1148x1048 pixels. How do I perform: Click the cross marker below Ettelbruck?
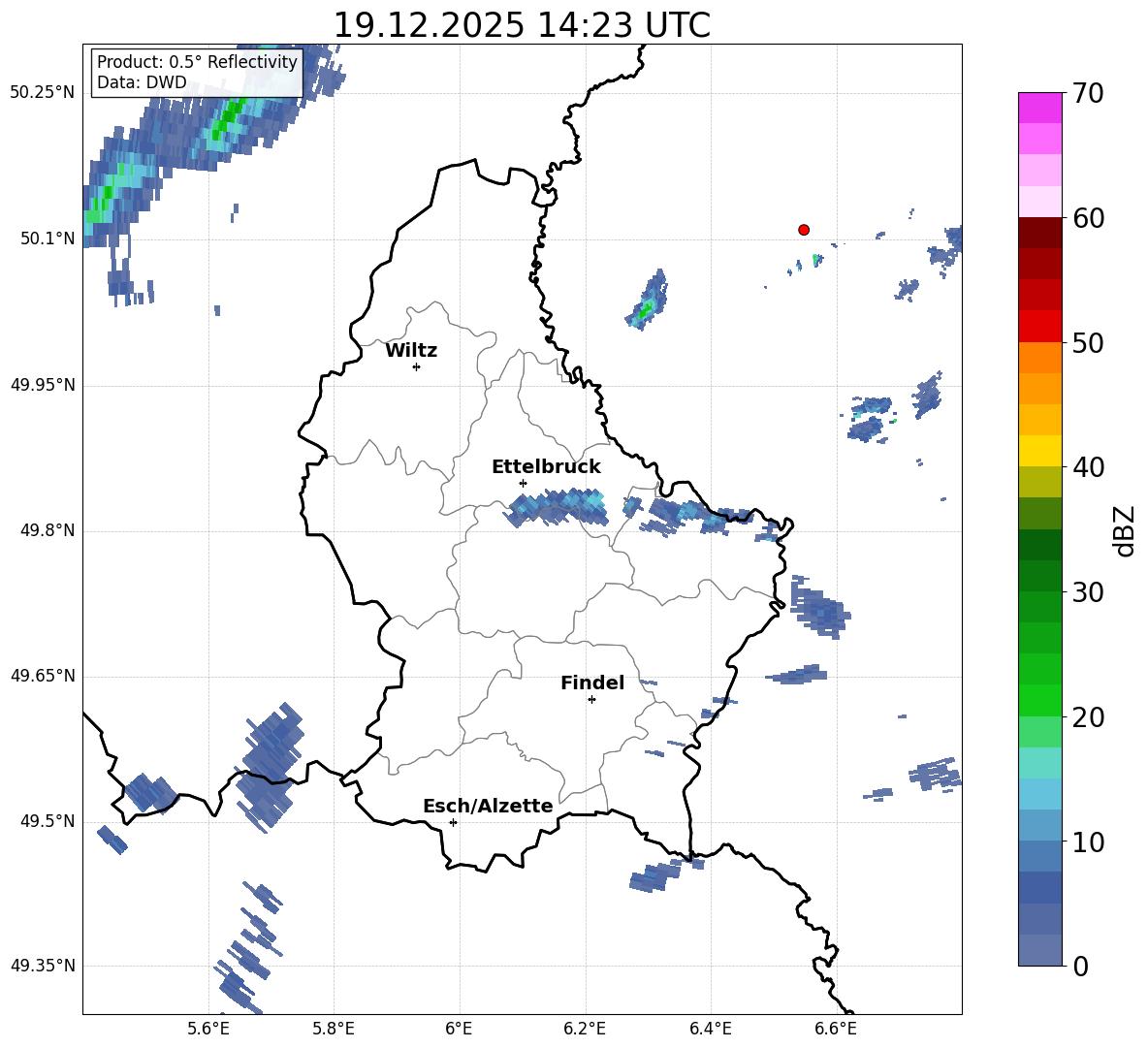(523, 483)
